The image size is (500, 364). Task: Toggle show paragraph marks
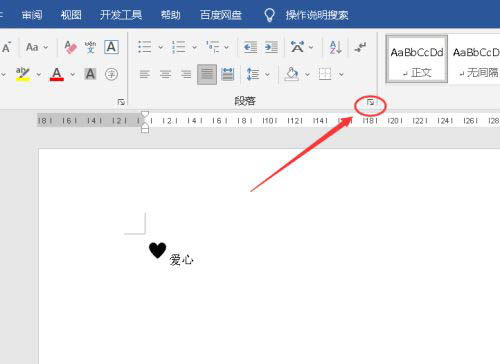coord(360,47)
